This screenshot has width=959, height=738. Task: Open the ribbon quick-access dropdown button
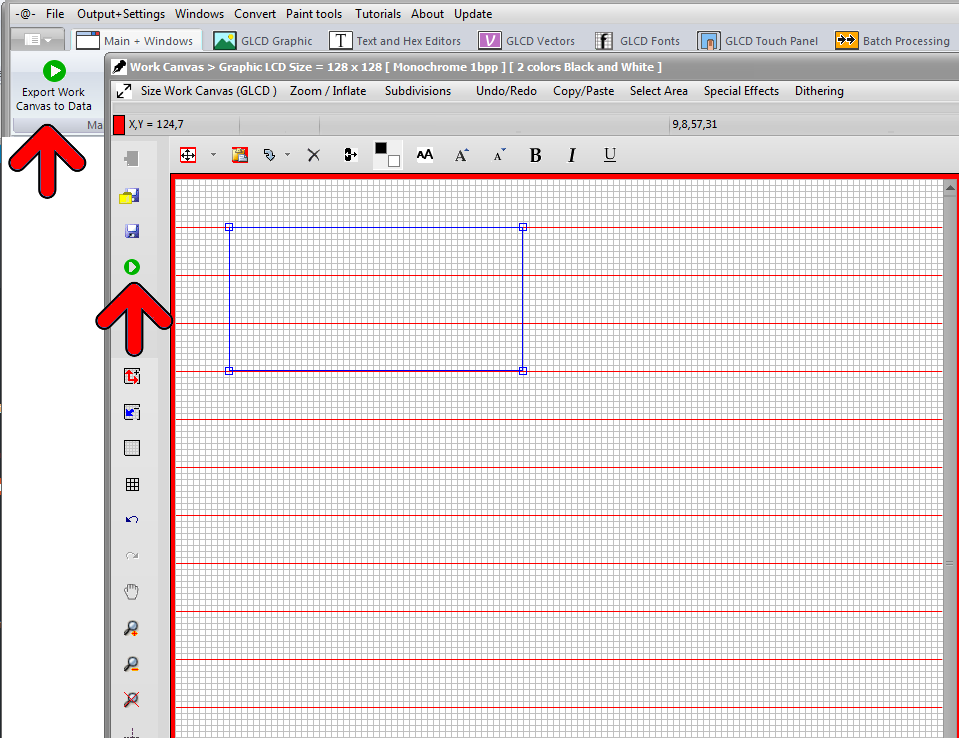pos(37,40)
